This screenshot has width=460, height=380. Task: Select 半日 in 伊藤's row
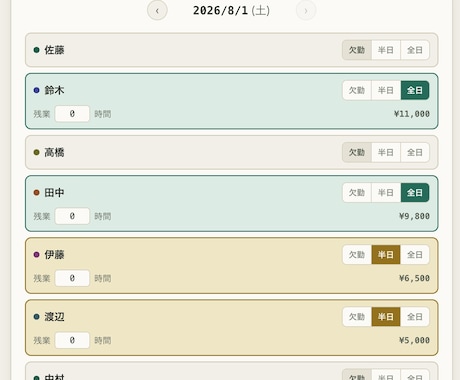(x=386, y=255)
